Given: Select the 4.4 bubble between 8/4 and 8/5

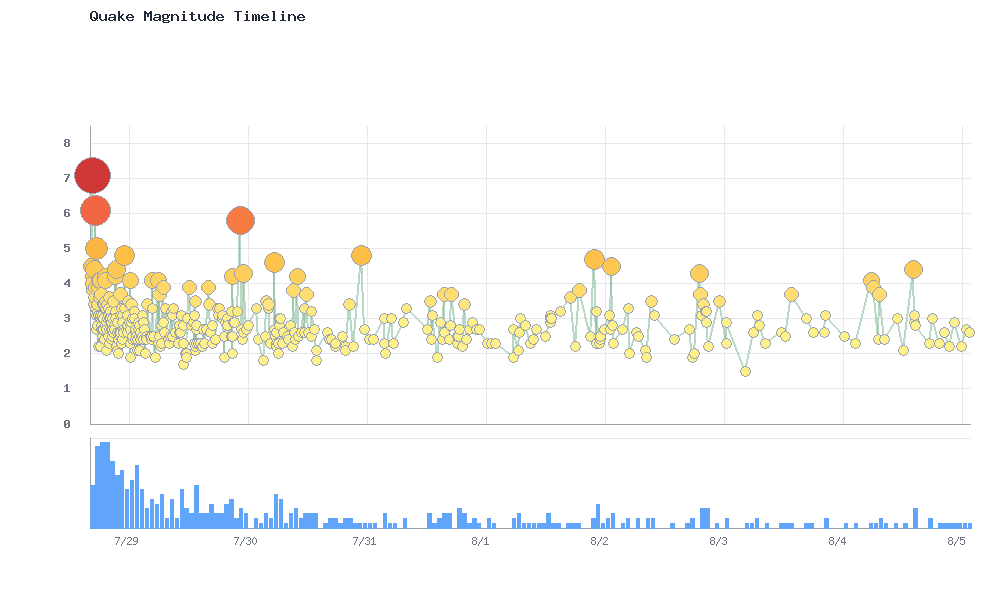Looking at the screenshot, I should point(913,270).
